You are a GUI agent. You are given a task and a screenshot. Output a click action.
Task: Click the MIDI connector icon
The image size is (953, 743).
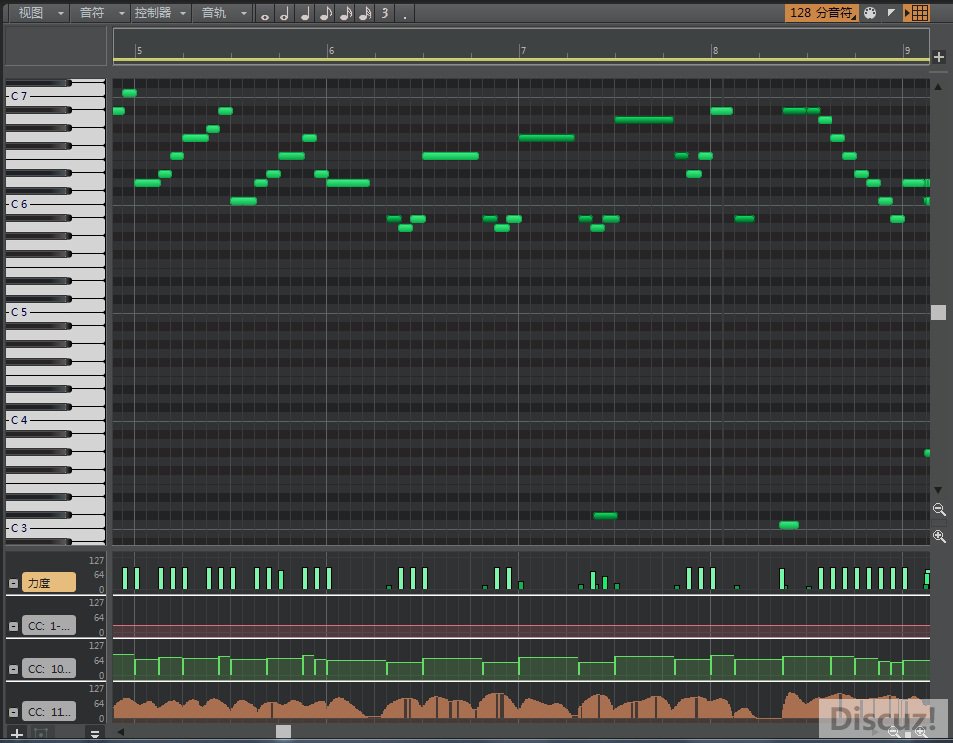[870, 13]
